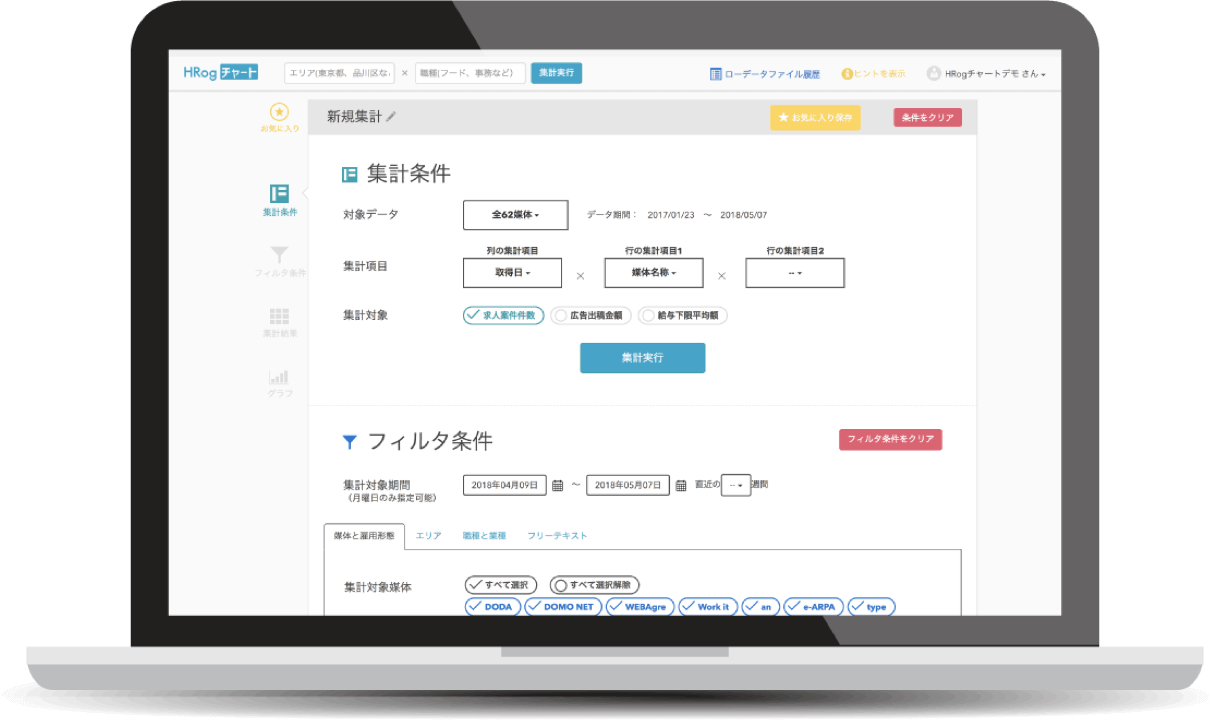Click the large 集計実行 button
The image size is (1210, 720).
click(642, 357)
